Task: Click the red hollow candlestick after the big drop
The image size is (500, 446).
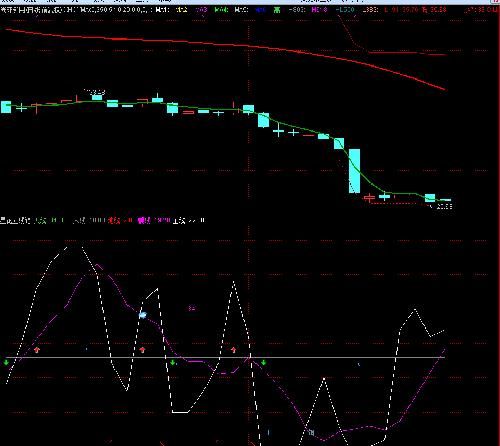Action: pos(369,198)
